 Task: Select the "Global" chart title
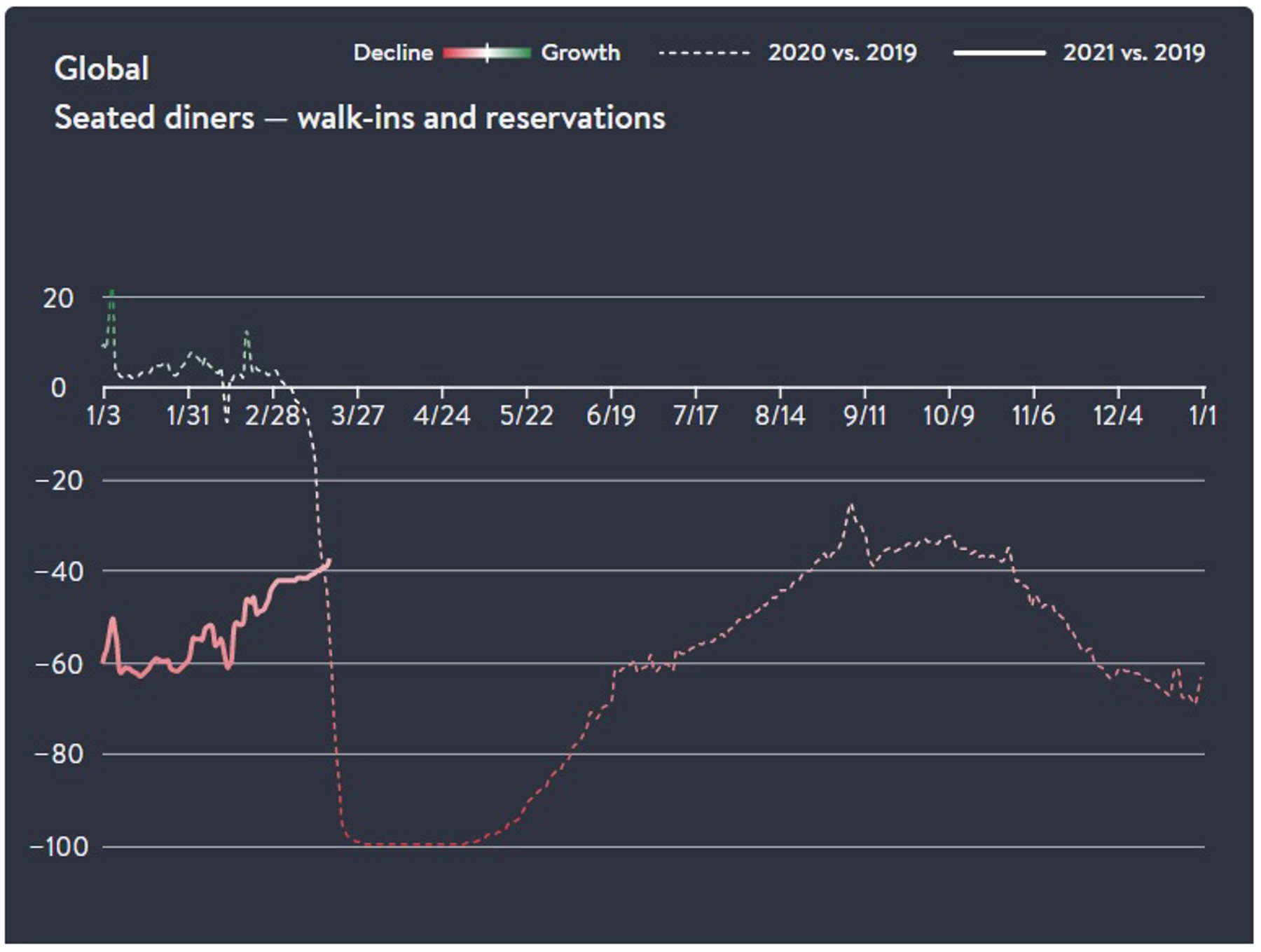pyautogui.click(x=102, y=69)
